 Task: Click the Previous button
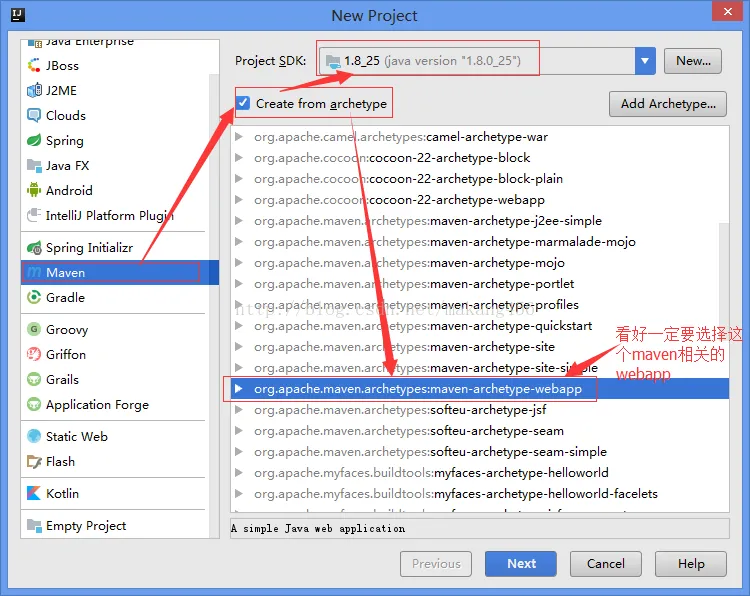pos(436,563)
